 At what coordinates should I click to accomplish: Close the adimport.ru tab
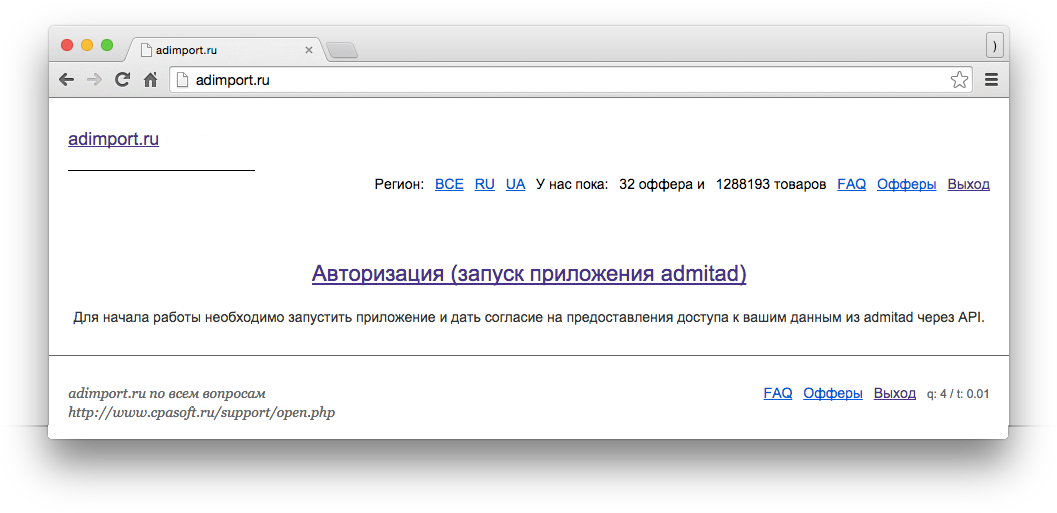point(309,50)
